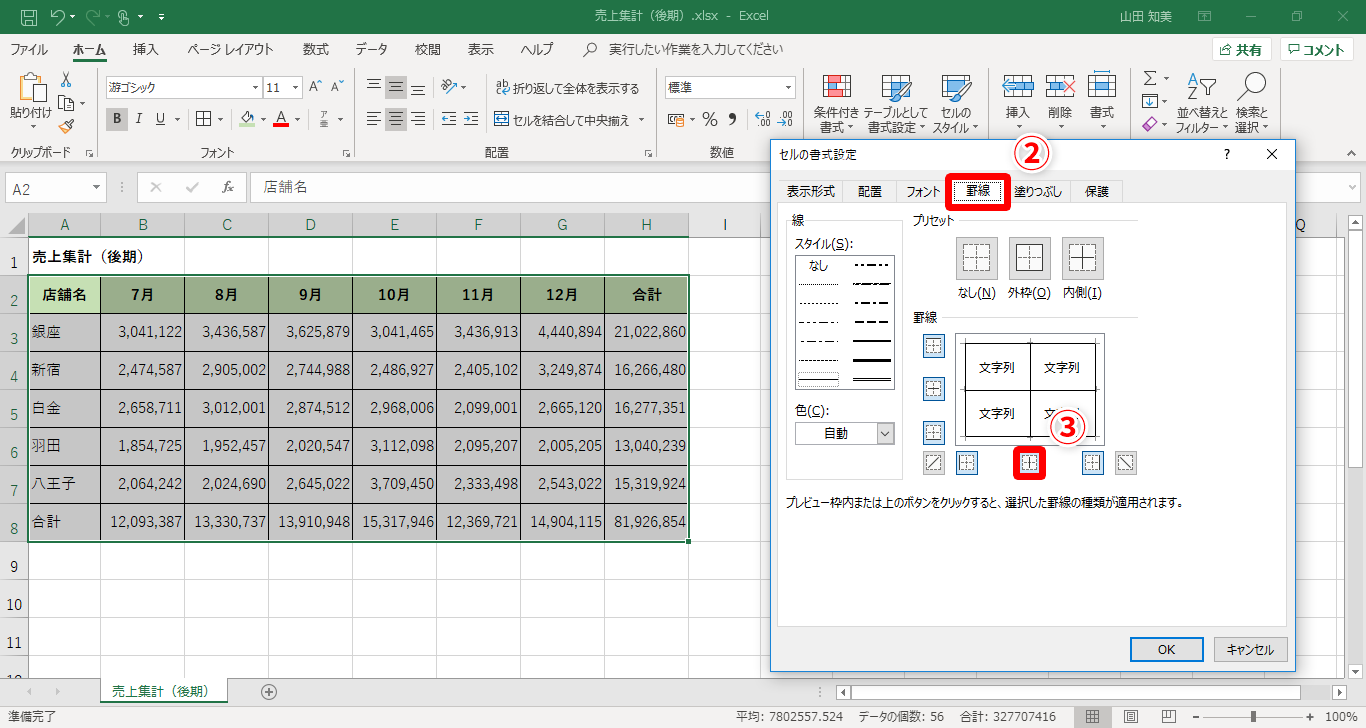Screen dimensions: 1366x728
Task: Open the ファイル menu tab
Action: pyautogui.click(x=28, y=49)
